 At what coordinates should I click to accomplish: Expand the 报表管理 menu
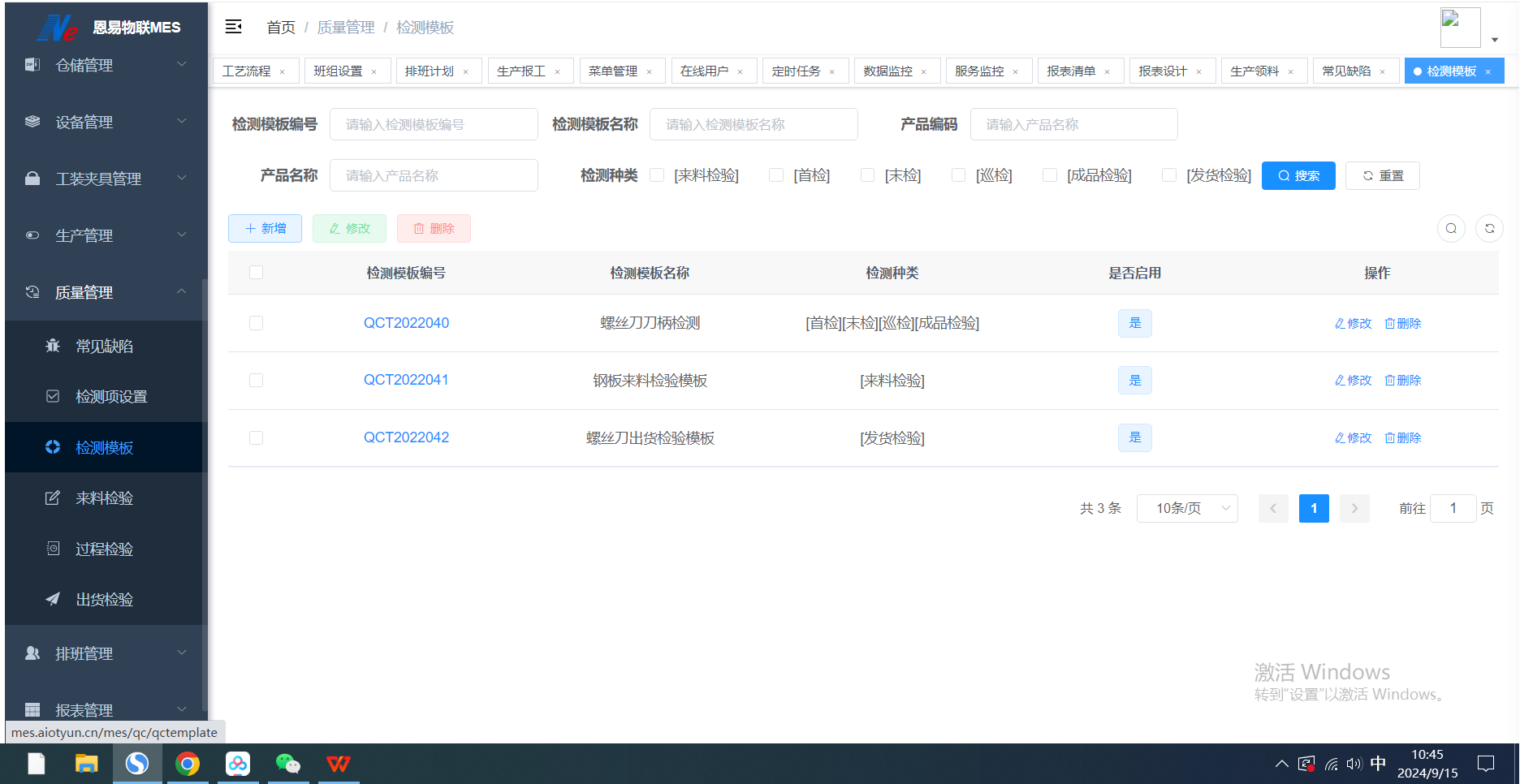84,709
